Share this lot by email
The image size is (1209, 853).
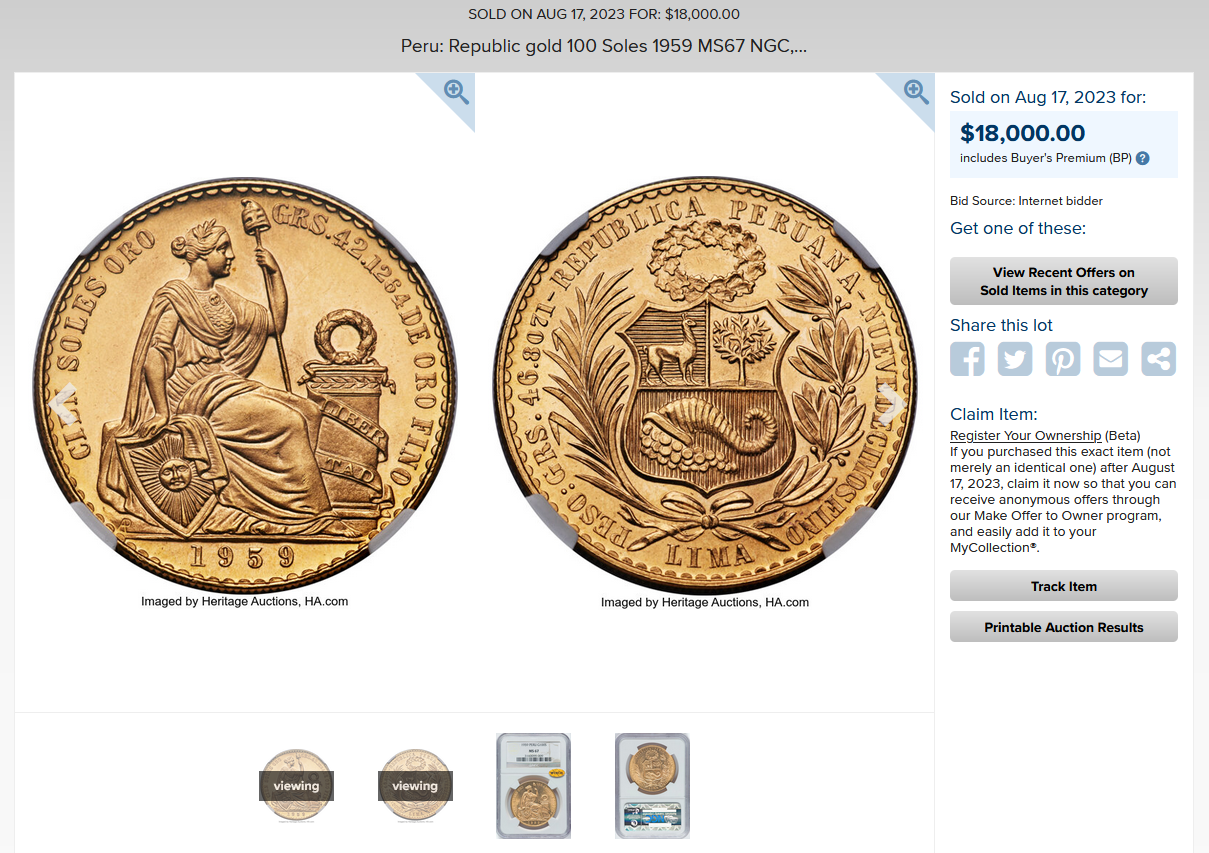point(1111,359)
